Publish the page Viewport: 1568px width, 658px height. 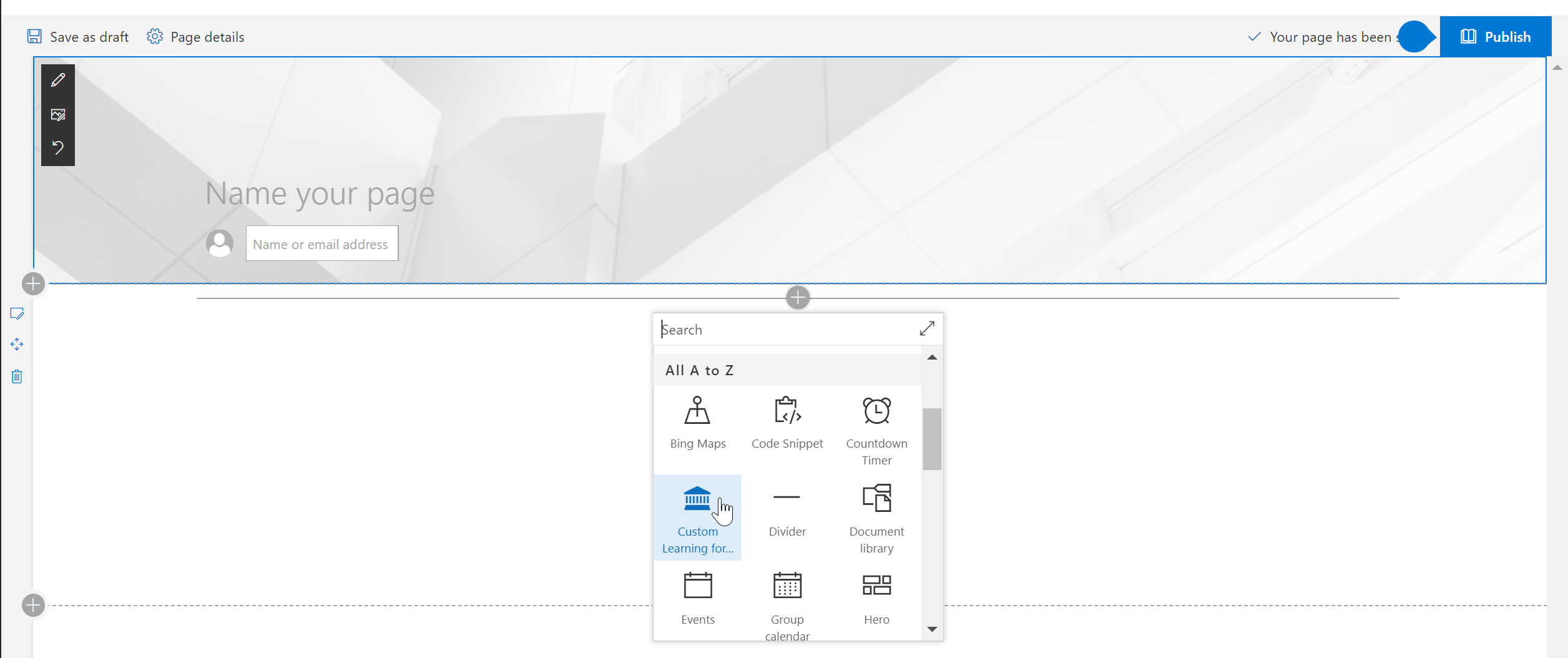tap(1496, 36)
